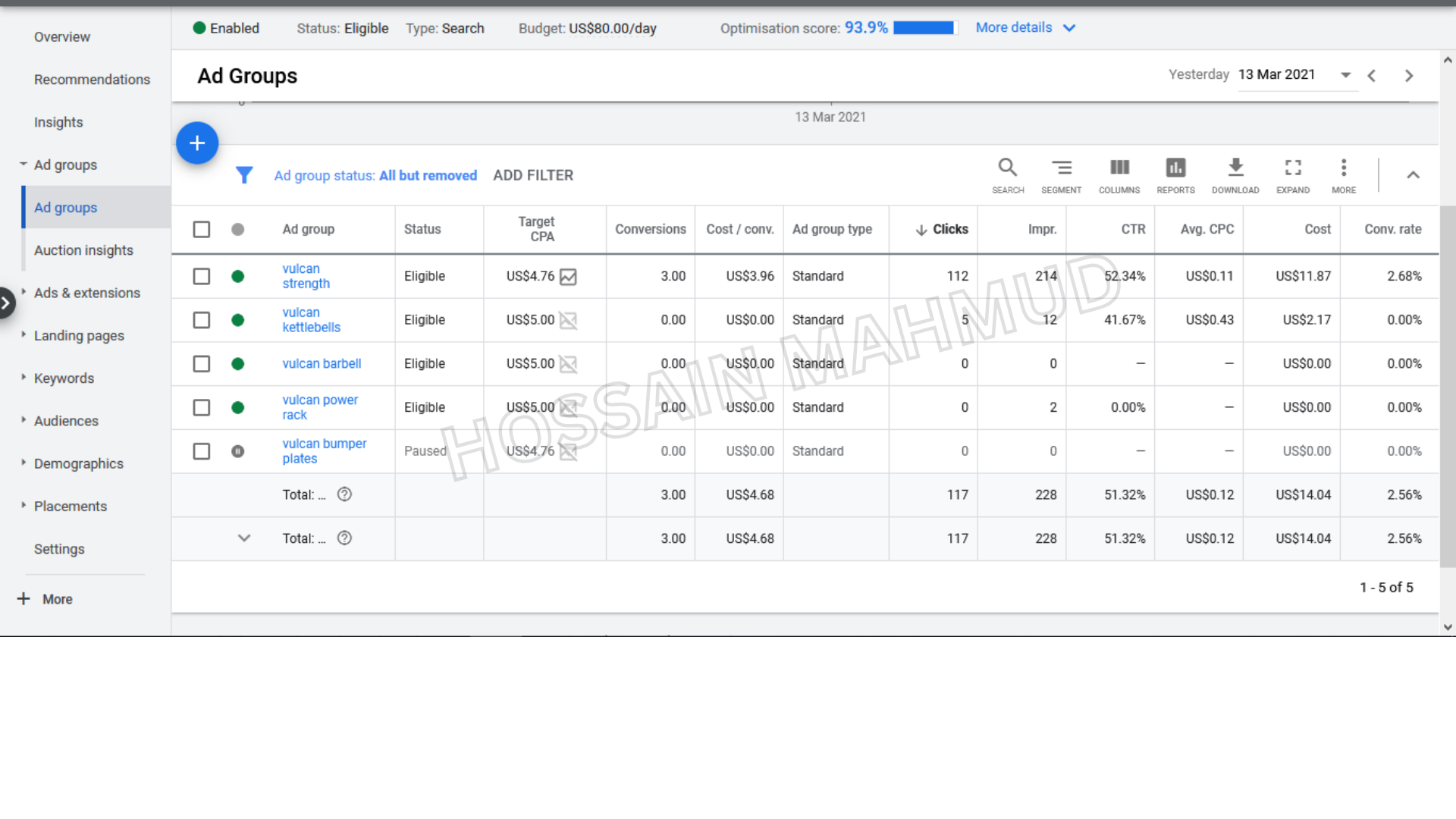Tick the vulcan bumper plates row checkbox

(202, 451)
